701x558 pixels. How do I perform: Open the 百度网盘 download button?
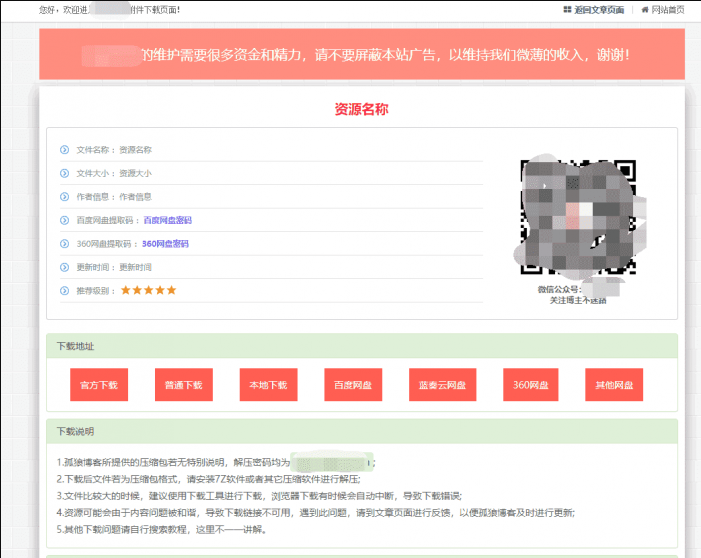(353, 385)
